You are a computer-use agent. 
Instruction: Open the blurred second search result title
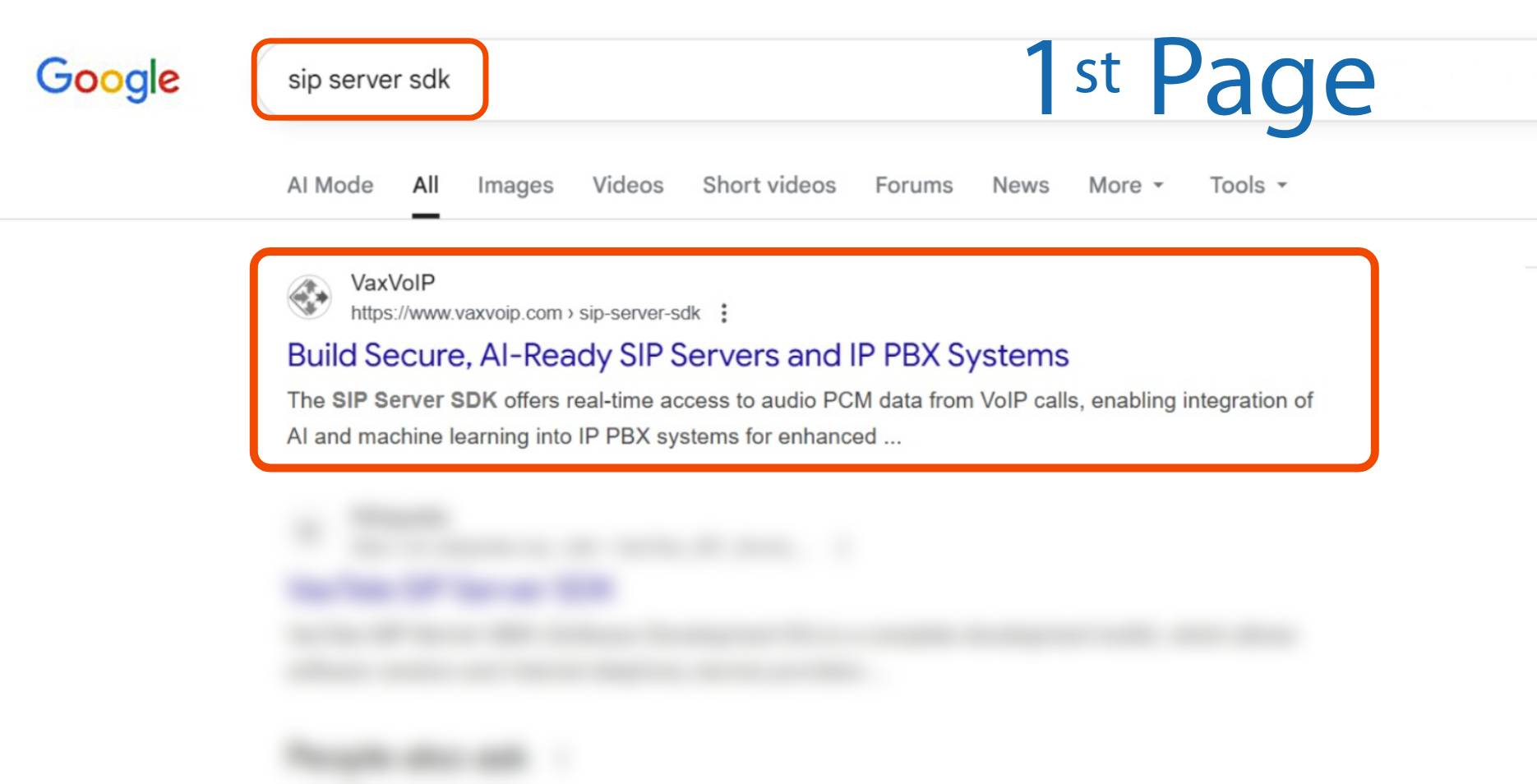coord(450,589)
